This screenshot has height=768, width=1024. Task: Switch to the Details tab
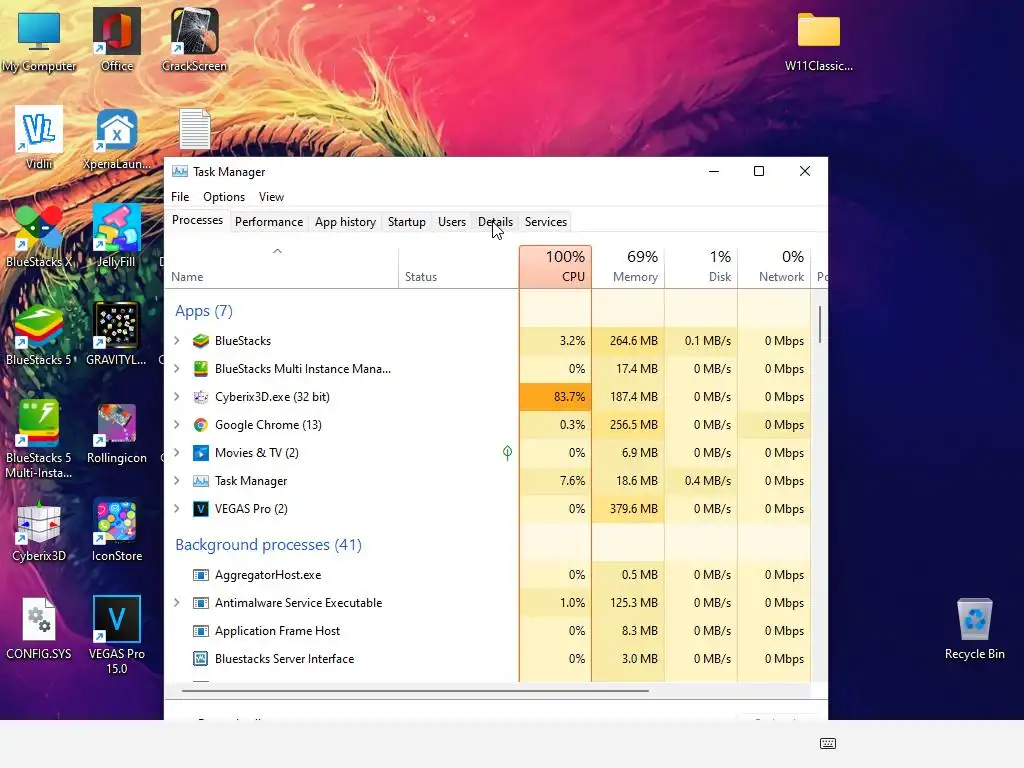pyautogui.click(x=496, y=222)
